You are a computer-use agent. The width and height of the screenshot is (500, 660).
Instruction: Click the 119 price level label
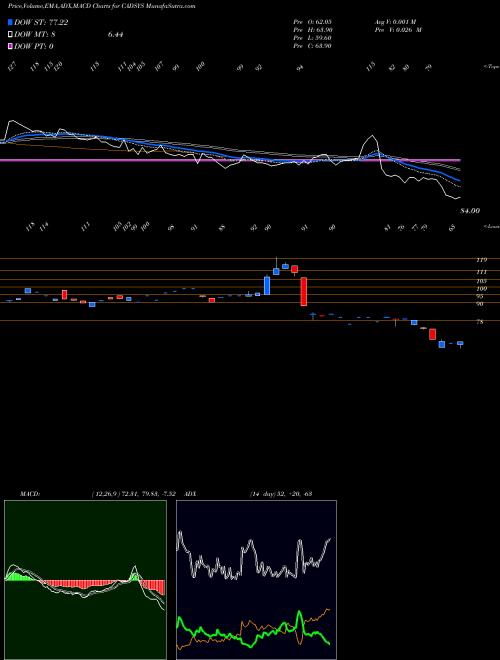481,260
